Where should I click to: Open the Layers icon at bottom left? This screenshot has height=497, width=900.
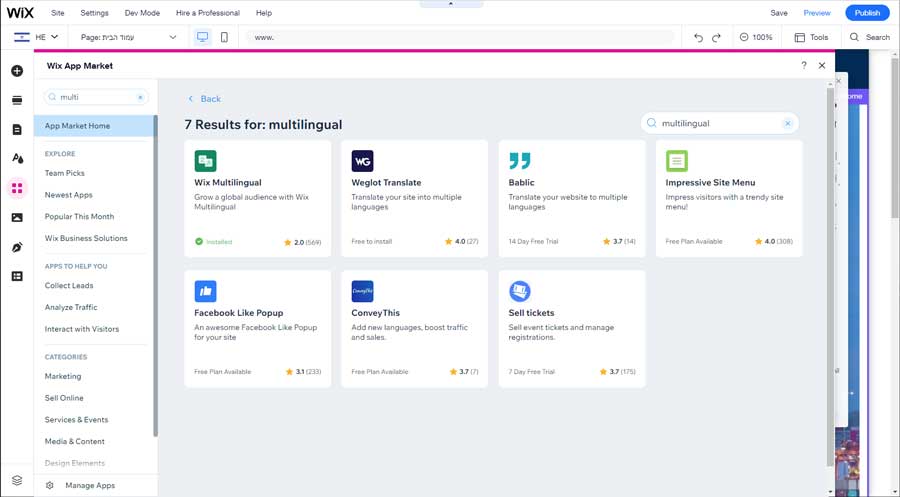[x=17, y=480]
